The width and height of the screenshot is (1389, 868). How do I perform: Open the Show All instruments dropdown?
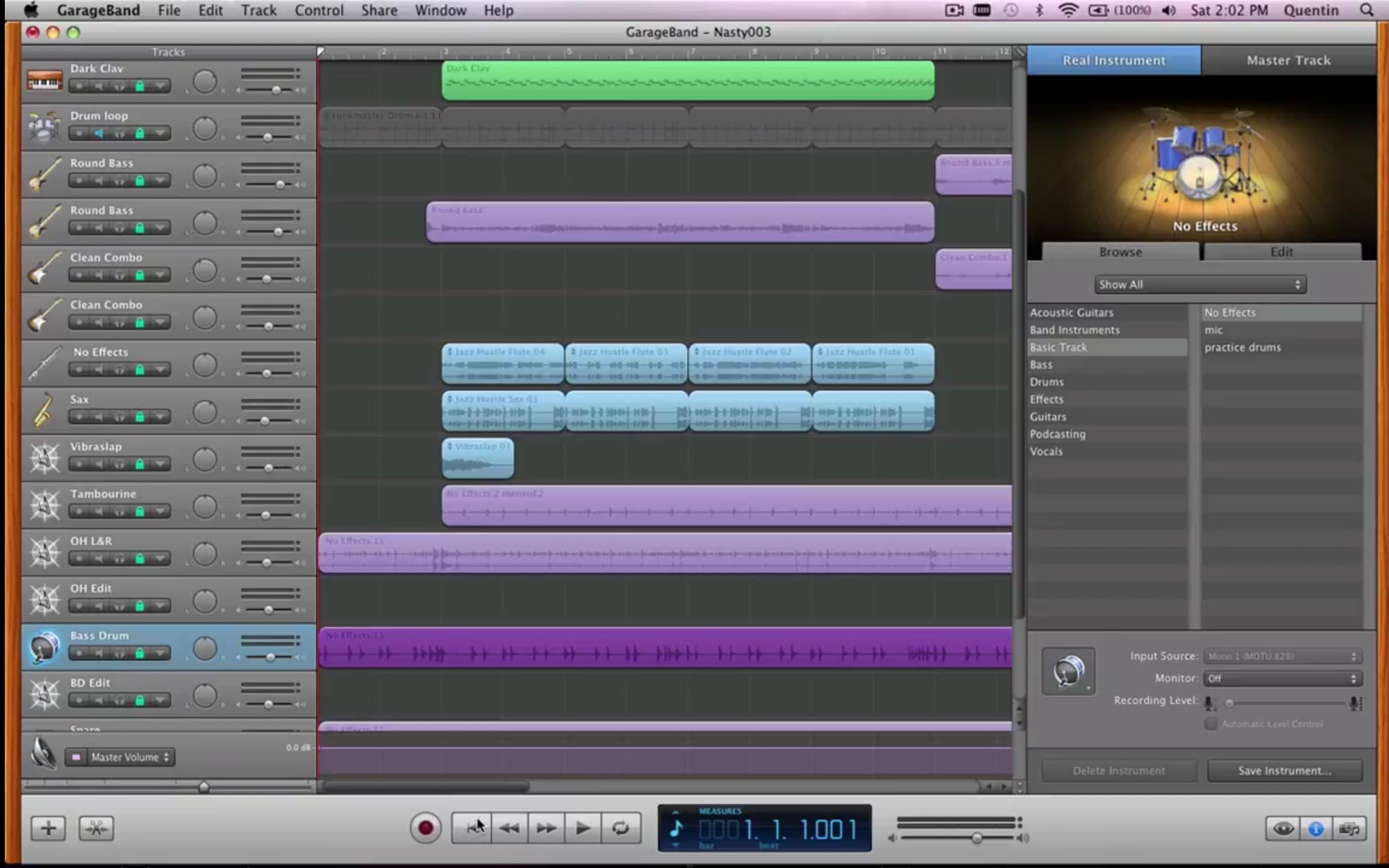tap(1198, 284)
